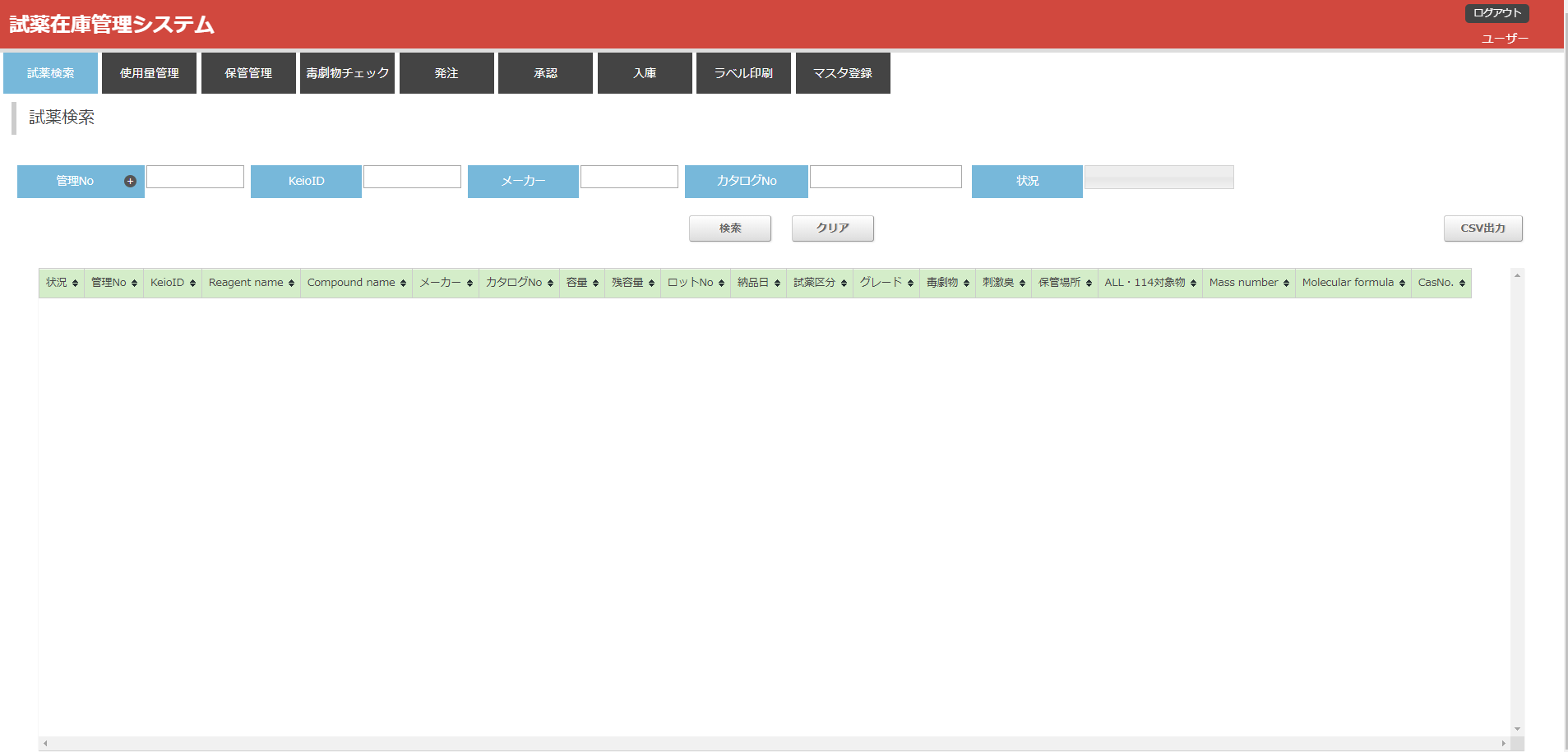Image resolution: width=1568 pixels, height=752 pixels.
Task: Sort by ロットNo column header
Action: (695, 283)
